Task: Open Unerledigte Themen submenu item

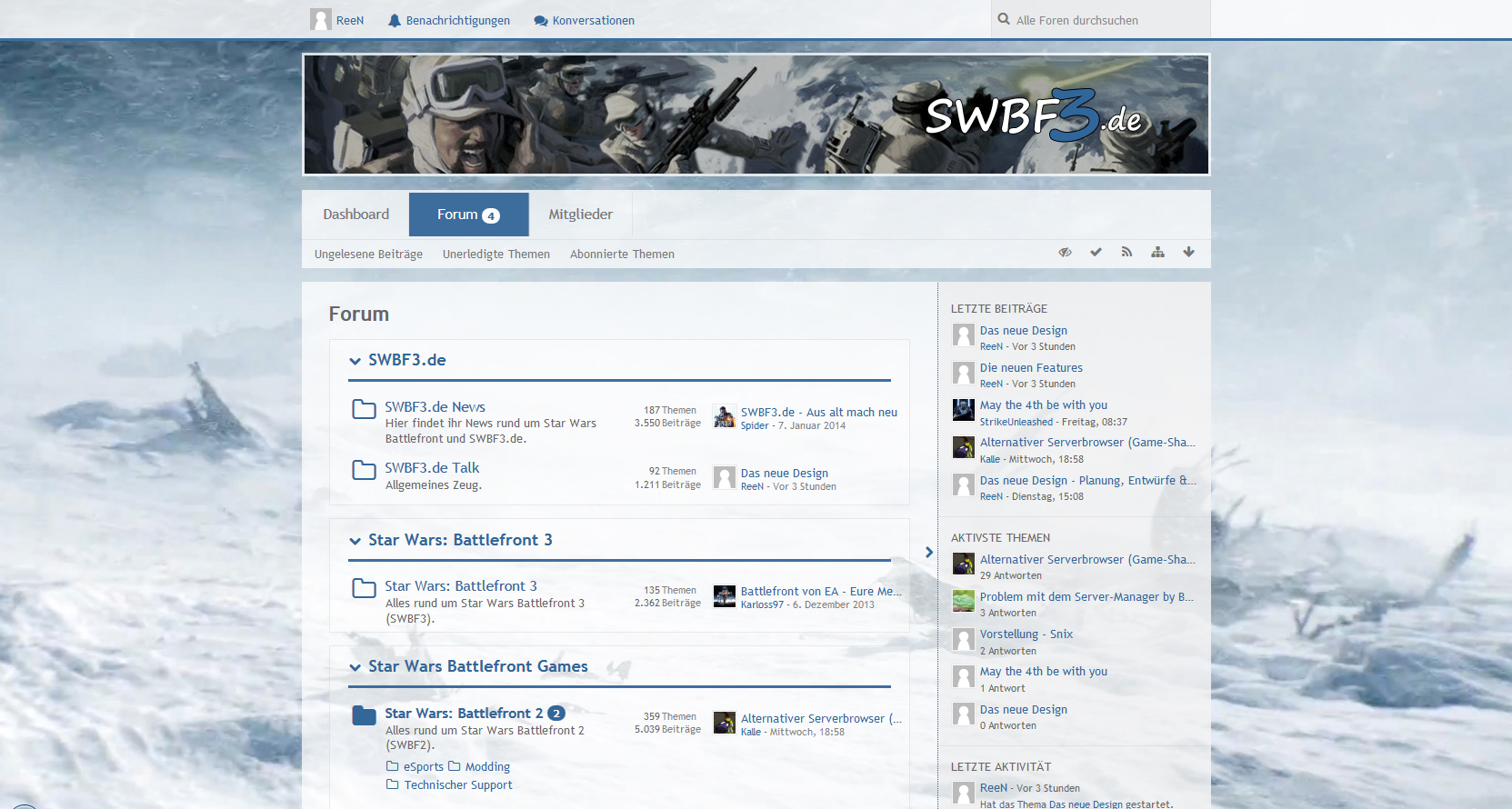Action: coord(496,255)
